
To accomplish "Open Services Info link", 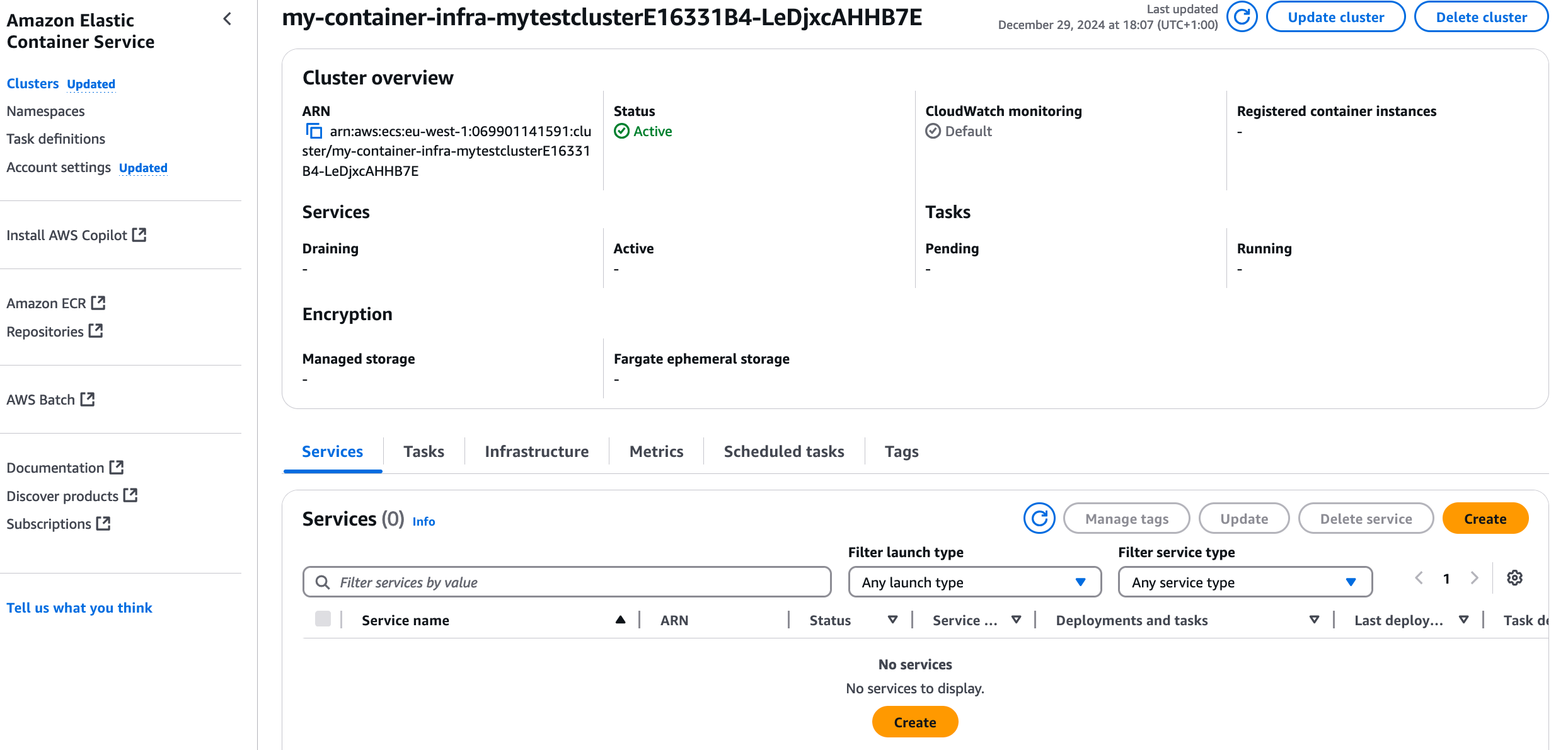I will [424, 521].
